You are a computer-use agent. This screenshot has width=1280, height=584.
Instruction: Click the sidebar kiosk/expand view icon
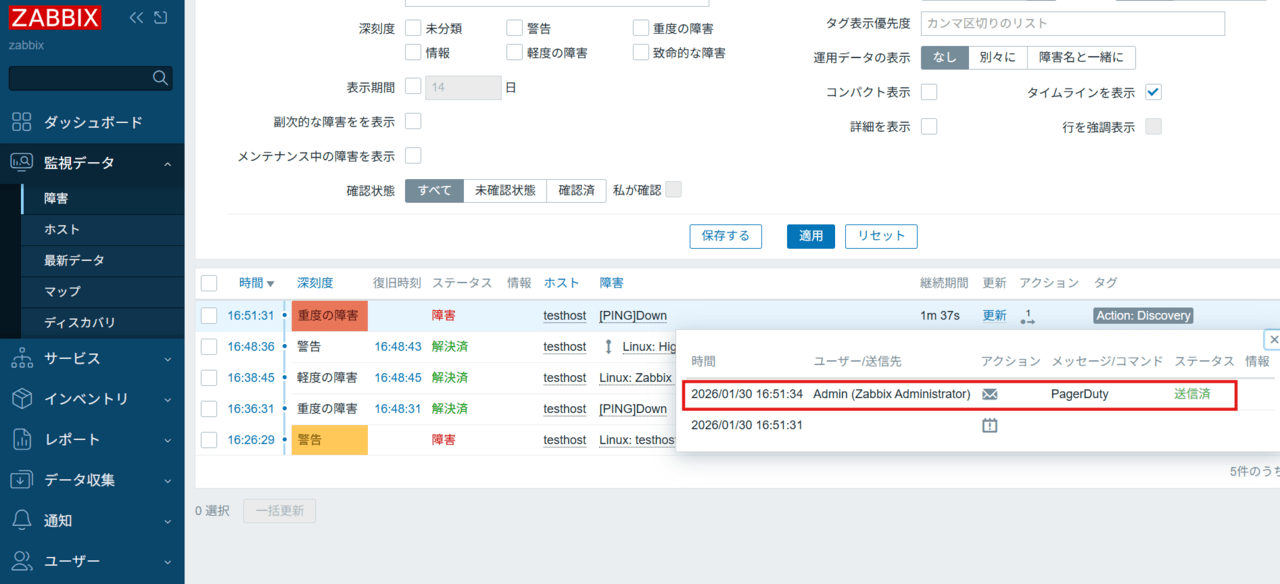[160, 17]
